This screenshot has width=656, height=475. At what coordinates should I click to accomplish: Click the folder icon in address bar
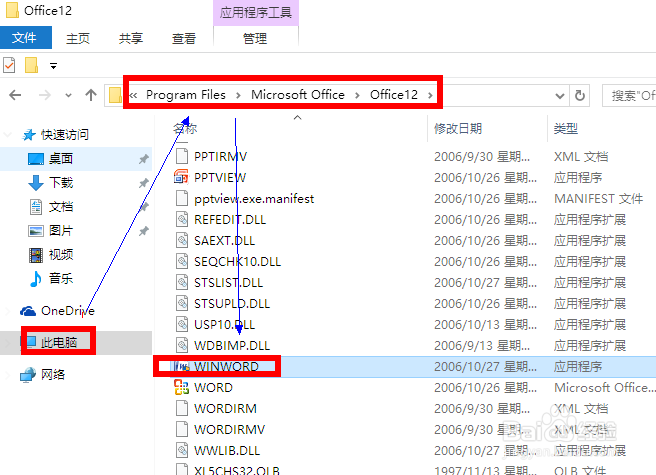(115, 95)
